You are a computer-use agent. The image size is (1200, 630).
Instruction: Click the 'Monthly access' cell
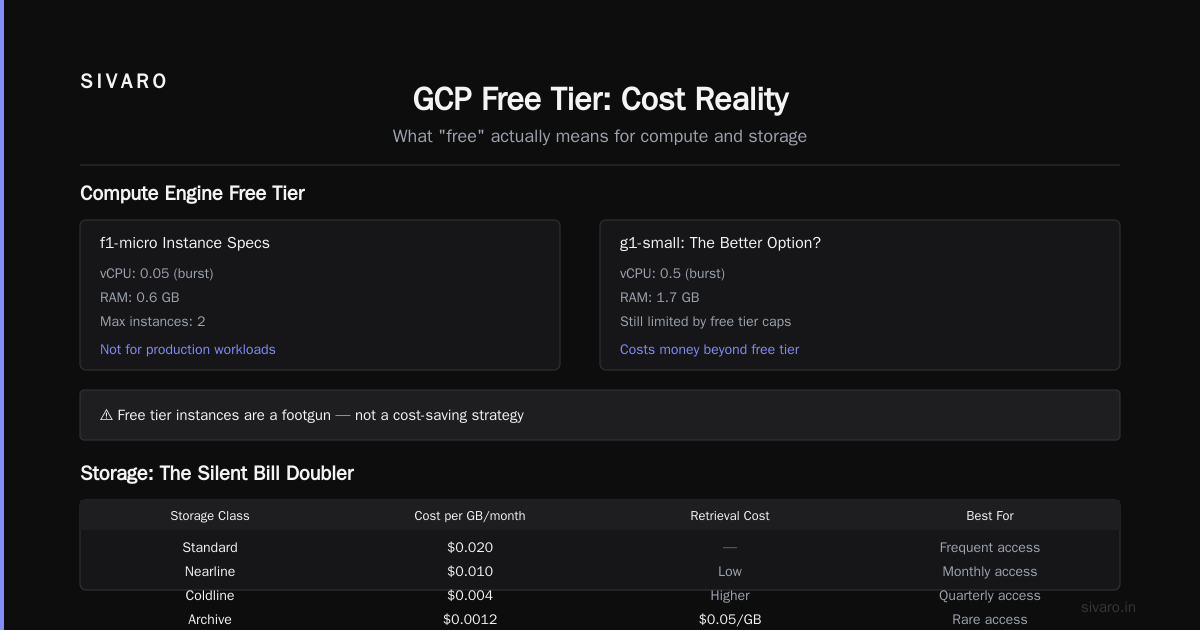click(x=990, y=572)
